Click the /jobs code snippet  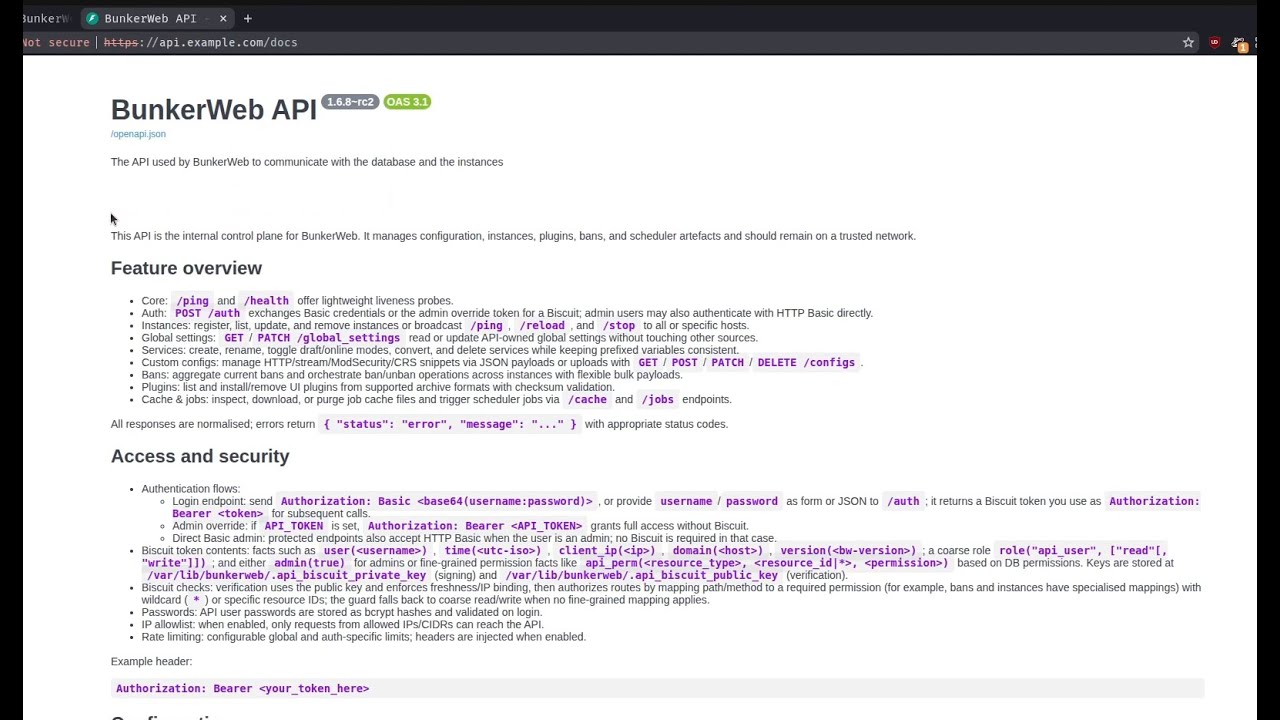tap(657, 400)
